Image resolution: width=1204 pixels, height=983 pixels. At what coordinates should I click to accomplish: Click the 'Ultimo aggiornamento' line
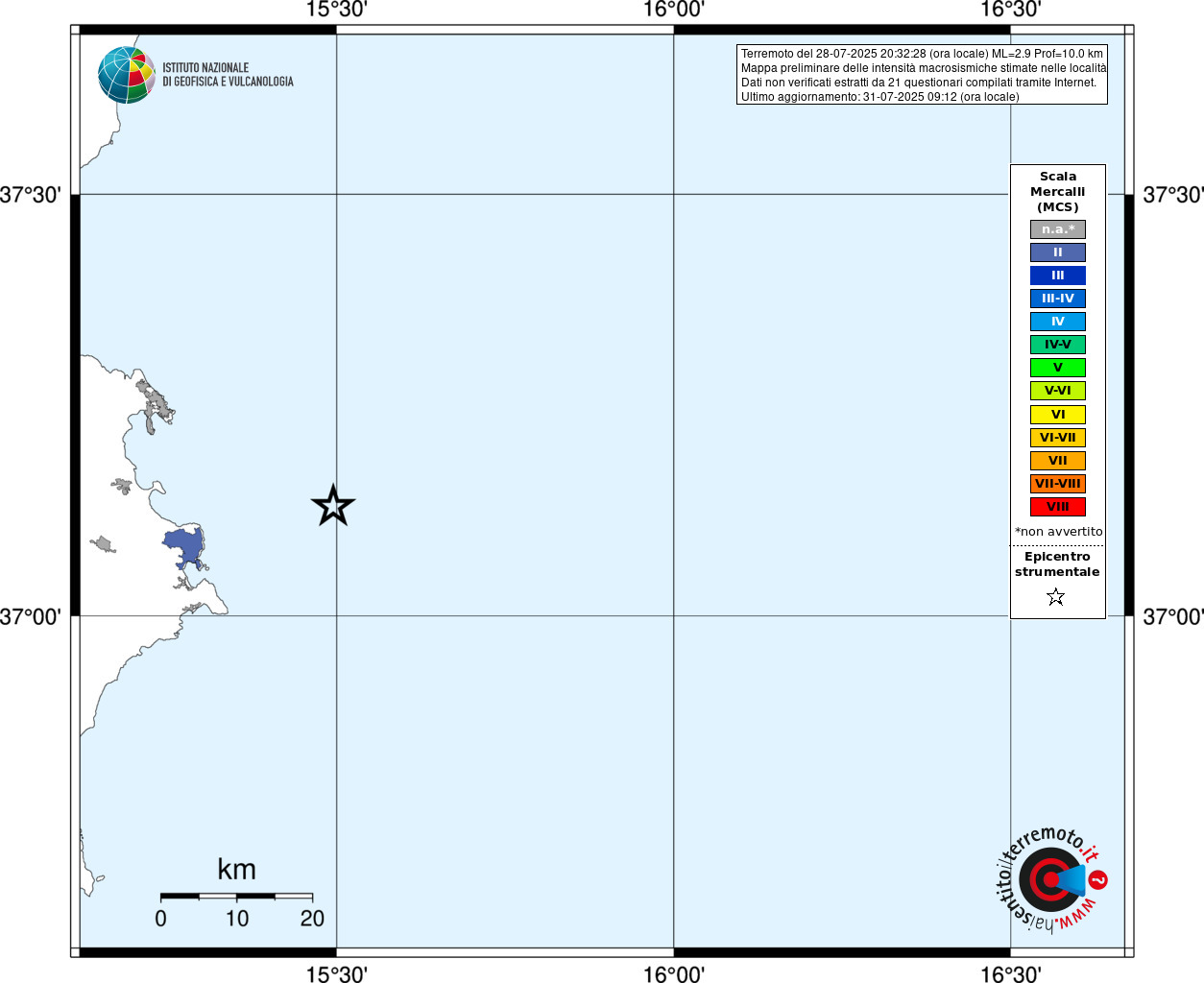click(x=880, y=97)
